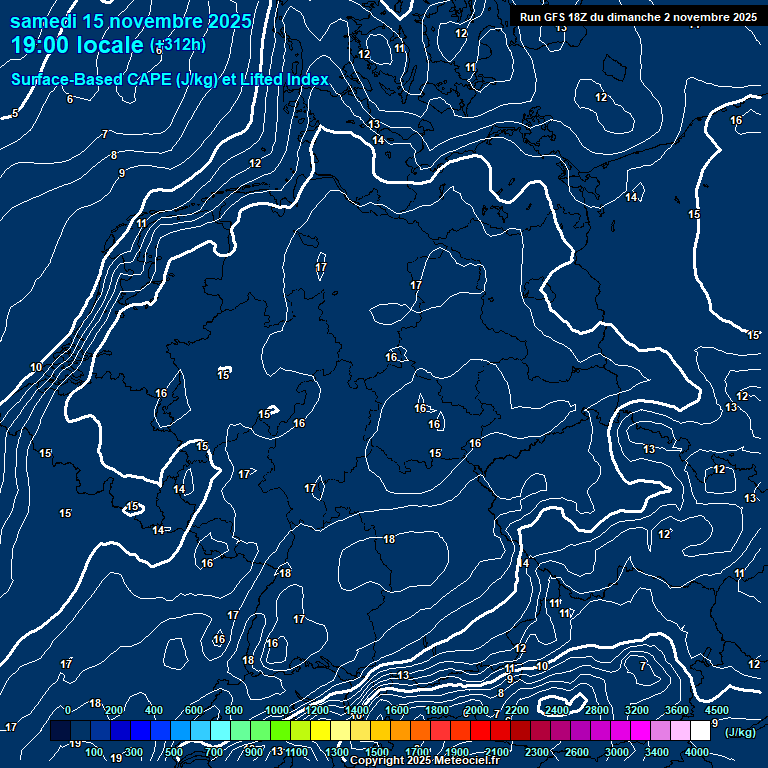Select the pure green 1000 J/kg legend swatch
Viewport: 768px width, 768px height.
click(x=280, y=730)
